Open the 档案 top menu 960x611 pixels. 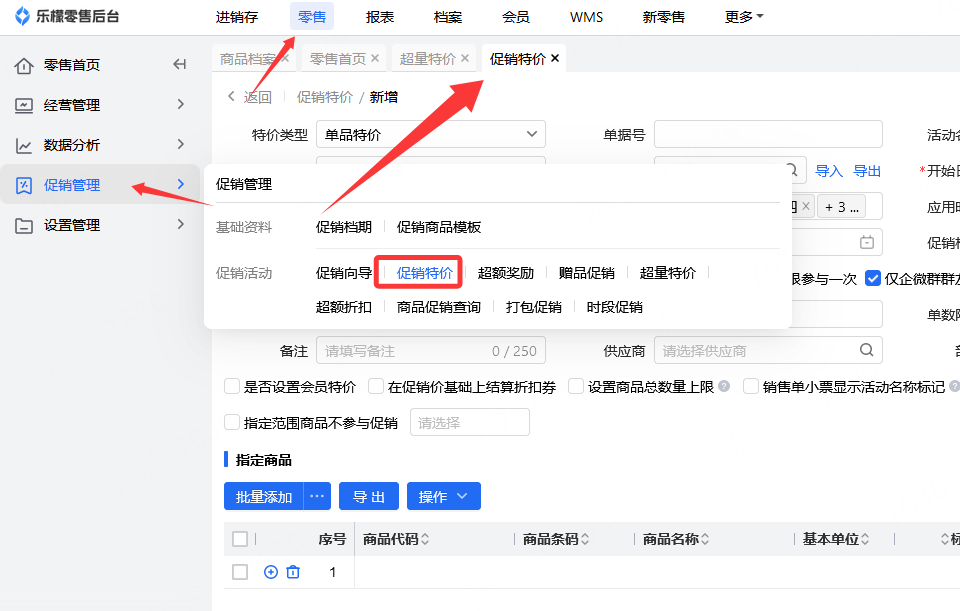[448, 17]
